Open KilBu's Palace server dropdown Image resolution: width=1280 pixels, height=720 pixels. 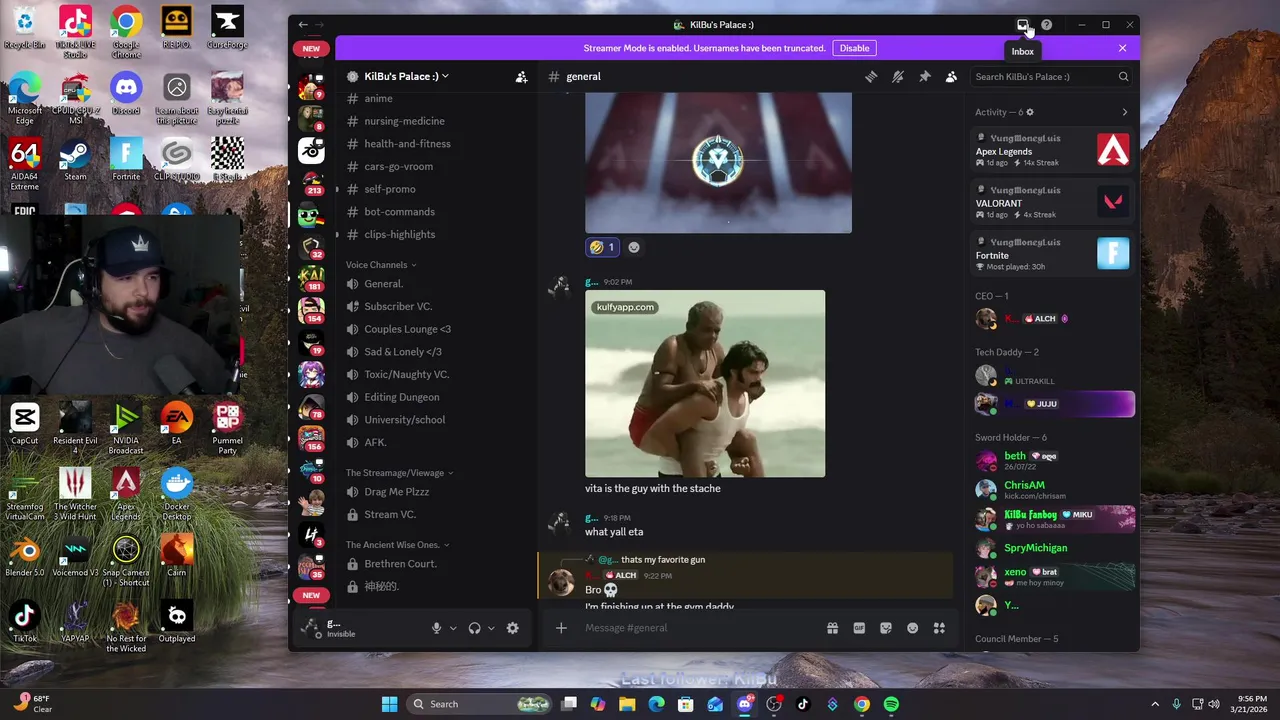click(x=405, y=76)
